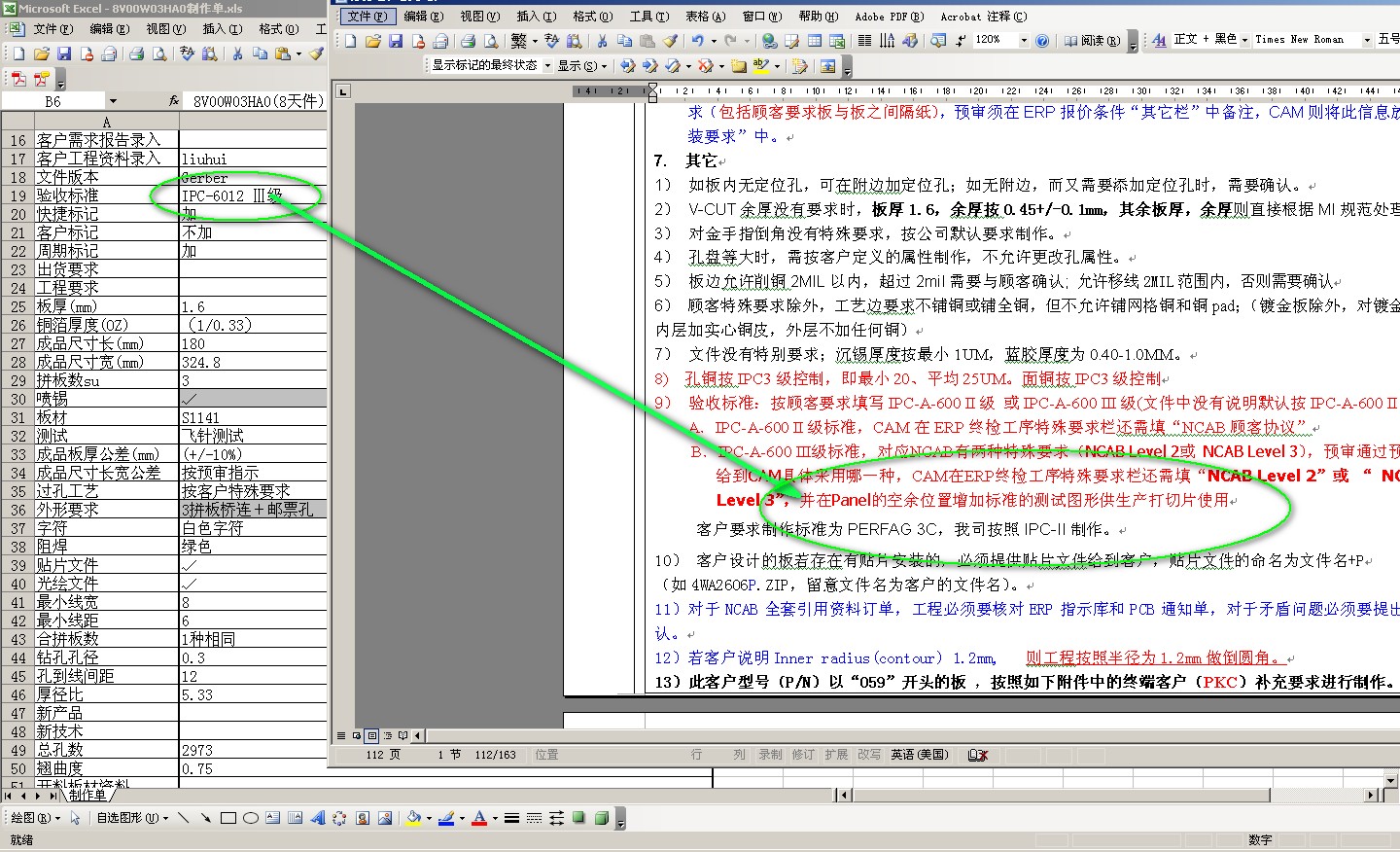Click Excel Open folder icon
The height and width of the screenshot is (852, 1400).
click(41, 53)
